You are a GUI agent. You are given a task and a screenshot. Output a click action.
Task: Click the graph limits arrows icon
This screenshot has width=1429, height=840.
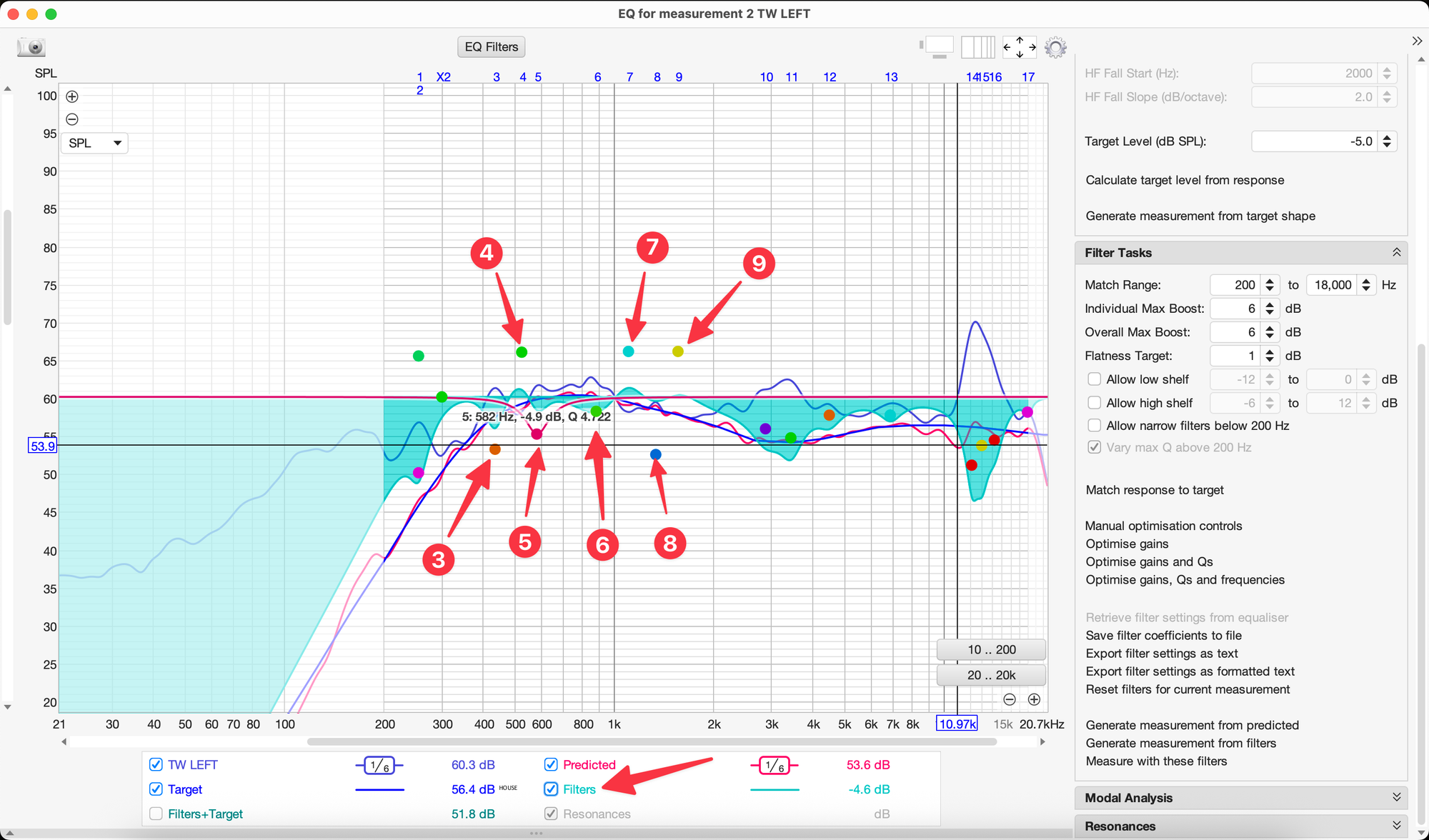click(1019, 47)
